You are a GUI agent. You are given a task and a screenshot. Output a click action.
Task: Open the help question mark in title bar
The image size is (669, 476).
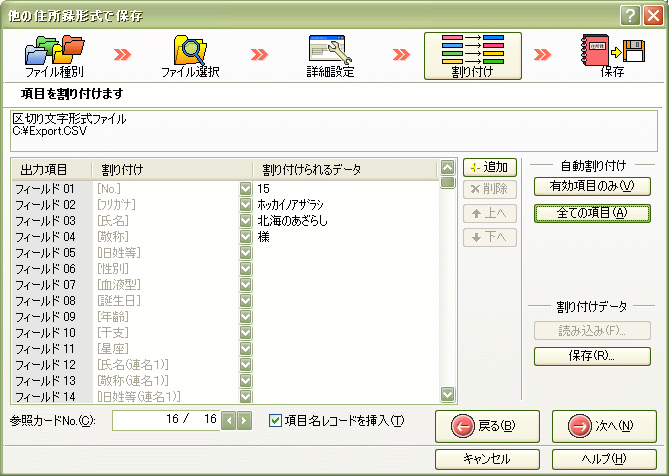click(x=630, y=16)
